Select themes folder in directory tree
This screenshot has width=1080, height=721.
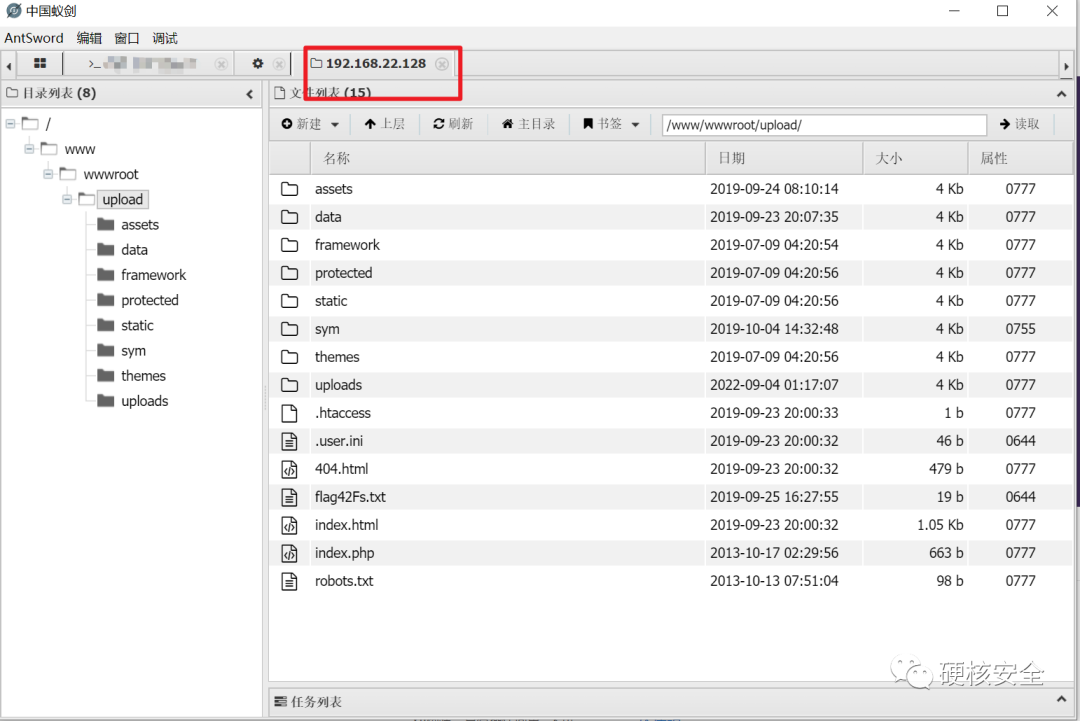point(143,375)
